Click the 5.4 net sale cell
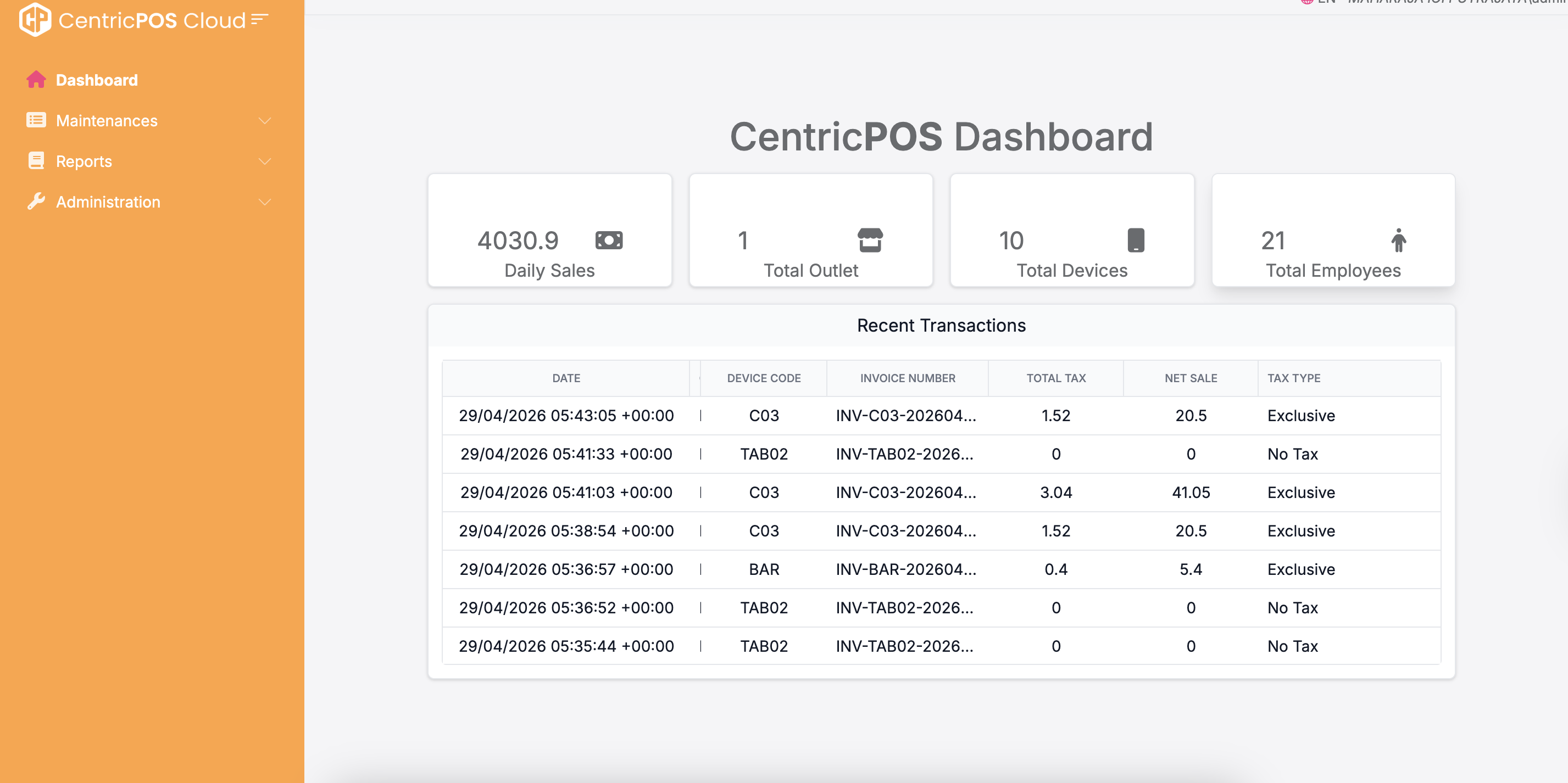 (1191, 569)
